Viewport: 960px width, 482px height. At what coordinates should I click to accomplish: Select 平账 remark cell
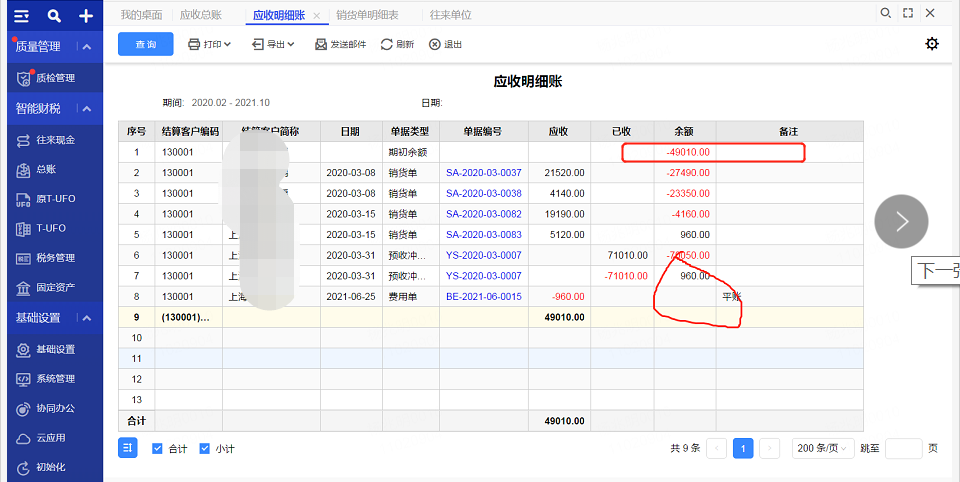point(789,296)
